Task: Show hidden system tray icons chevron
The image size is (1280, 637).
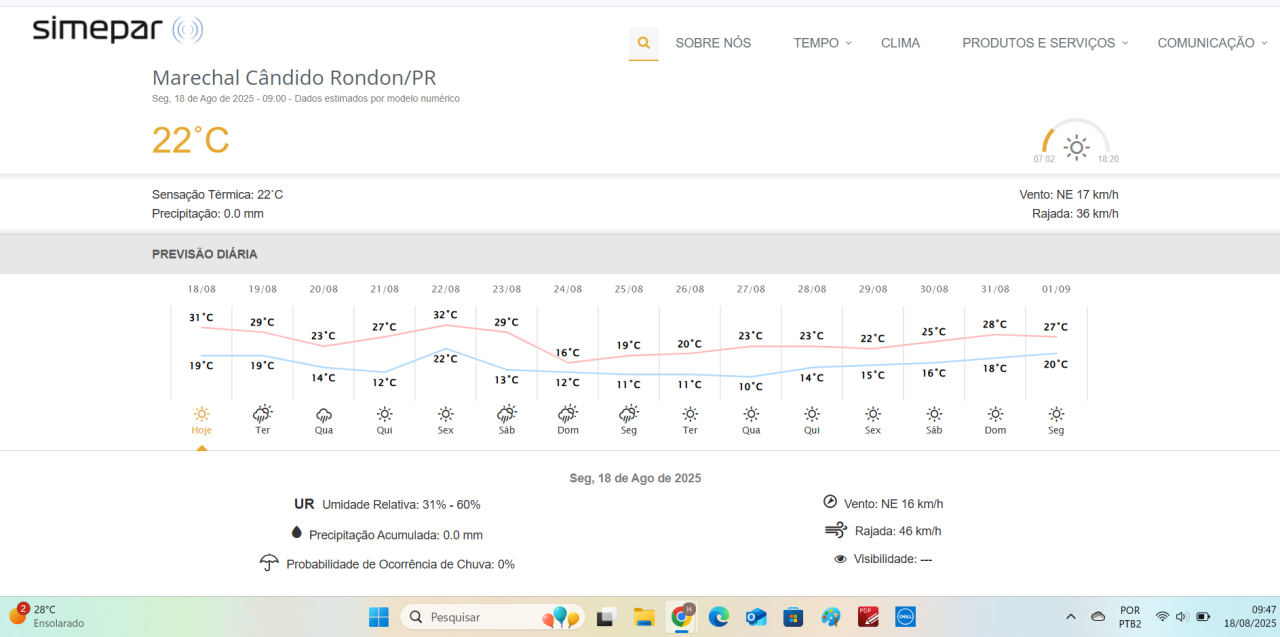Action: click(x=1071, y=617)
